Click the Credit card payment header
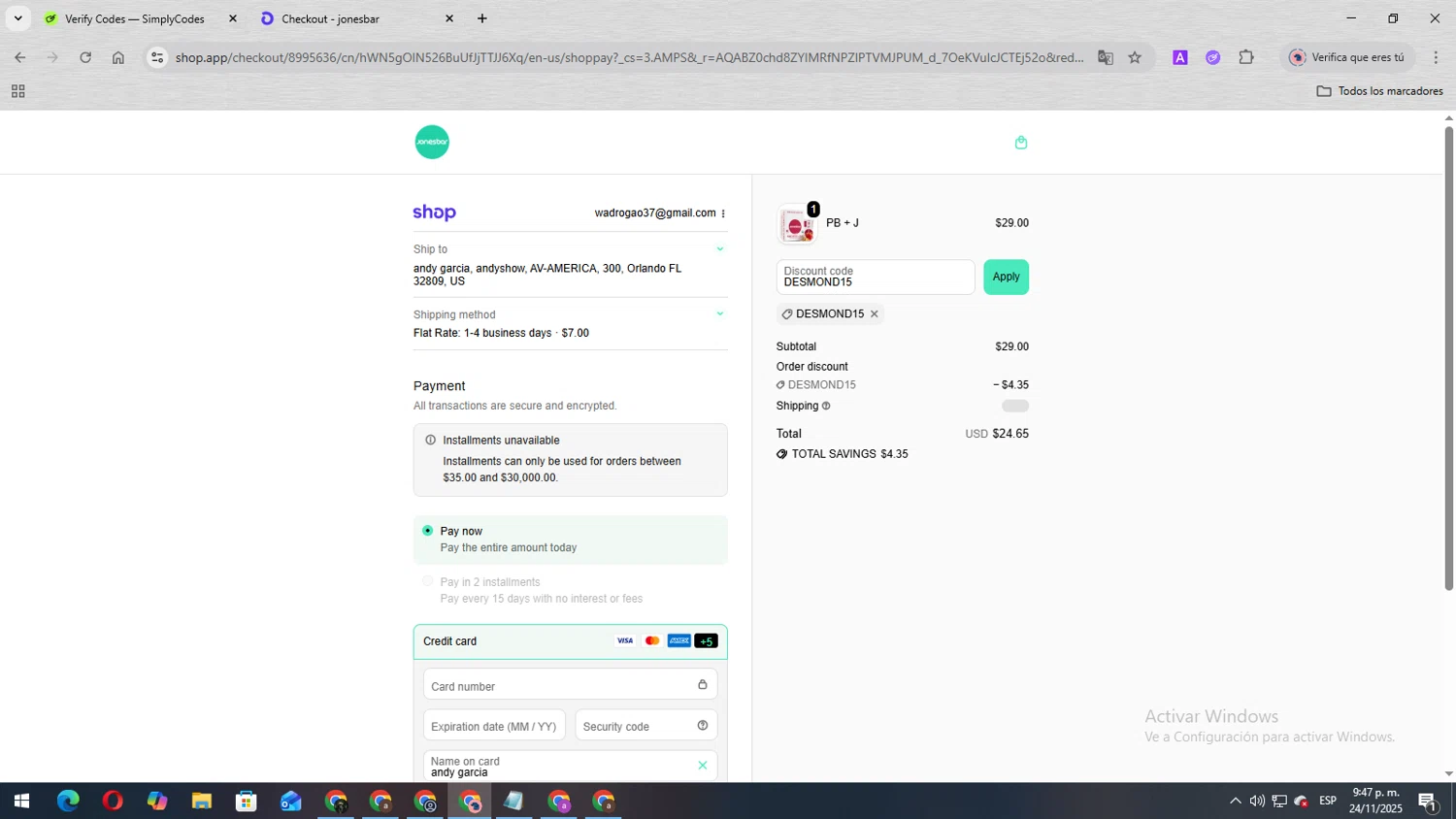The height and width of the screenshot is (819, 1456). (x=570, y=640)
